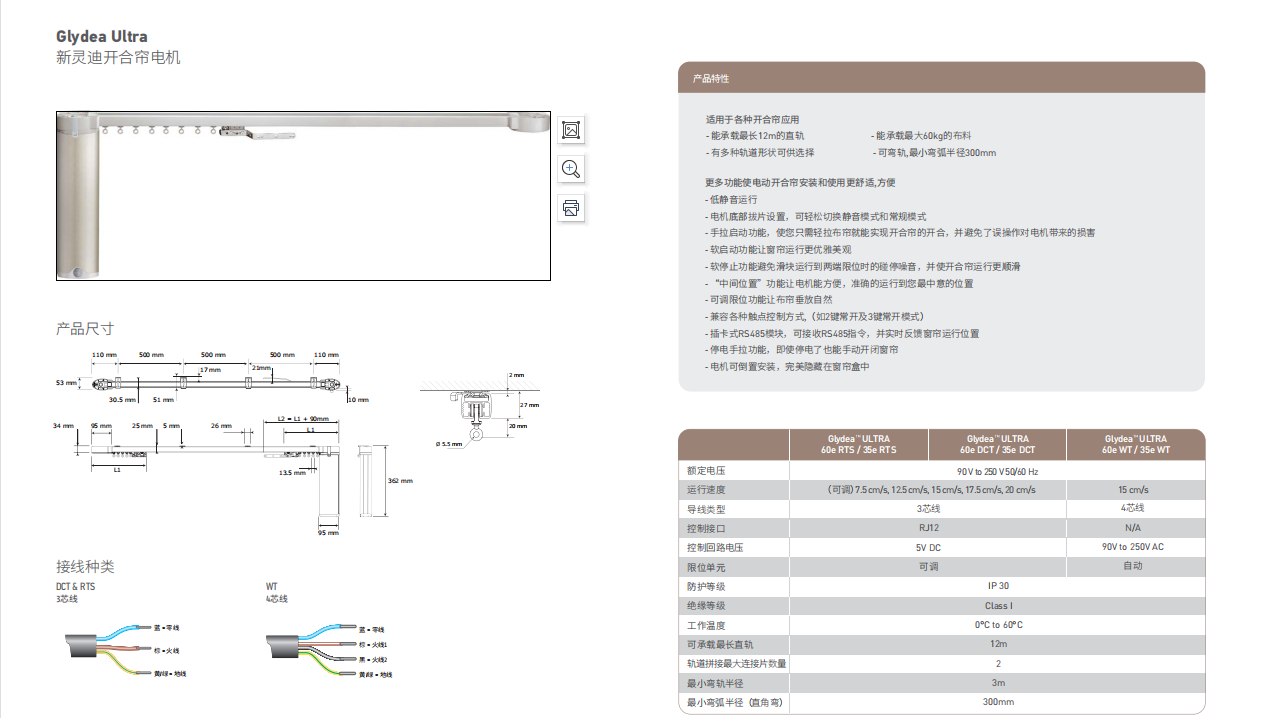Image resolution: width=1261 pixels, height=718 pixels.
Task: Click the ceiling bracket cross-section drawing
Action: (481, 408)
